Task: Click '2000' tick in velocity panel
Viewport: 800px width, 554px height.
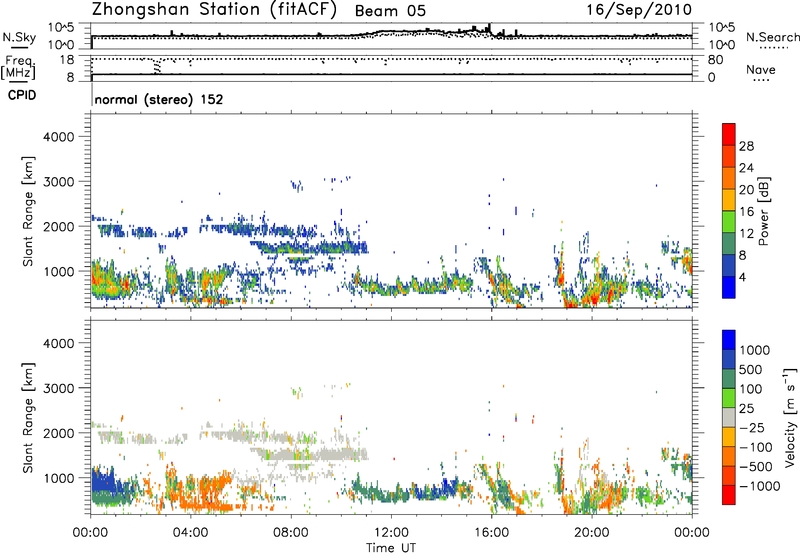Action: point(58,433)
